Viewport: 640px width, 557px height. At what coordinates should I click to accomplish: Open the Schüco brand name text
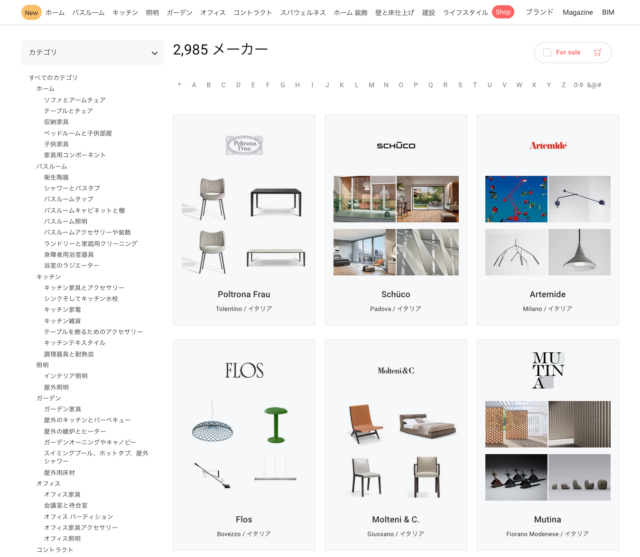pyautogui.click(x=396, y=294)
